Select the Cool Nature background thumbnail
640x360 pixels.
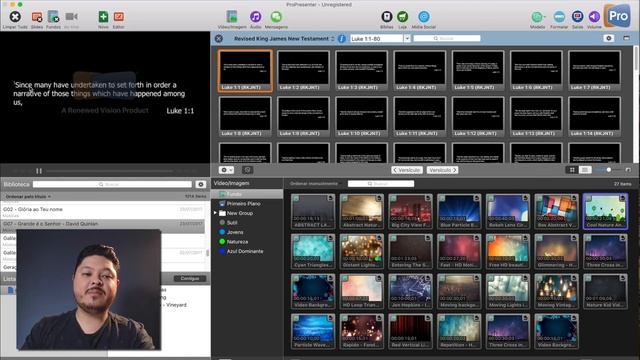605,211
